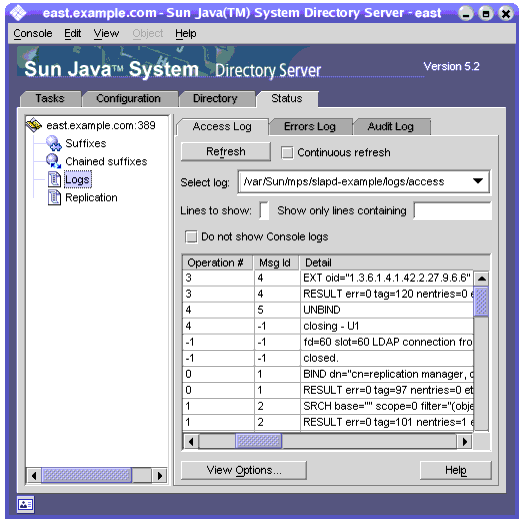Click the Chained suffixes icon
This screenshot has height=521, width=520.
(x=54, y=161)
